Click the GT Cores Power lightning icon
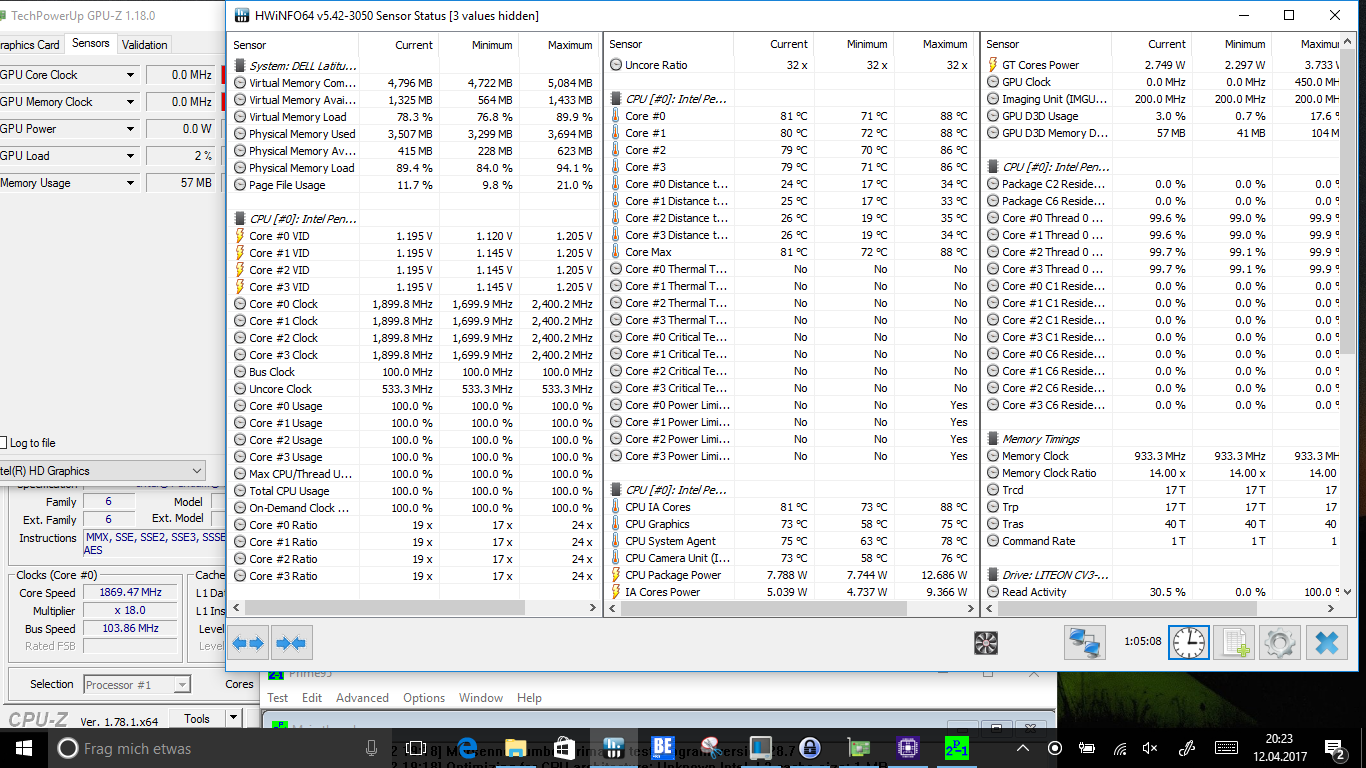This screenshot has width=1366, height=768. [x=993, y=65]
